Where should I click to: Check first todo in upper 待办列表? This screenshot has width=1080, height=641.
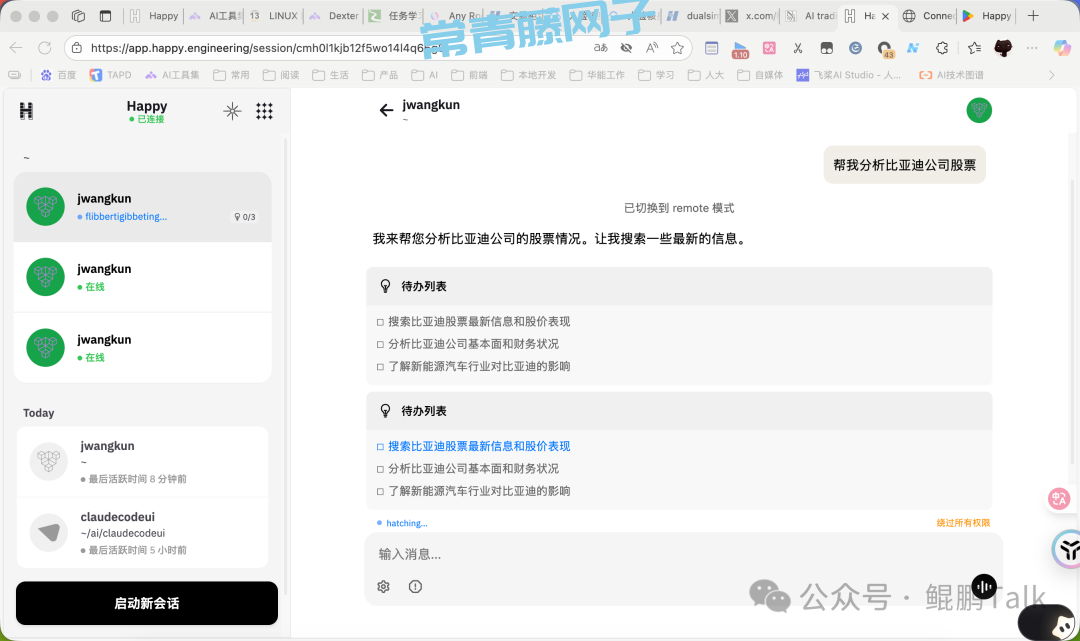380,322
